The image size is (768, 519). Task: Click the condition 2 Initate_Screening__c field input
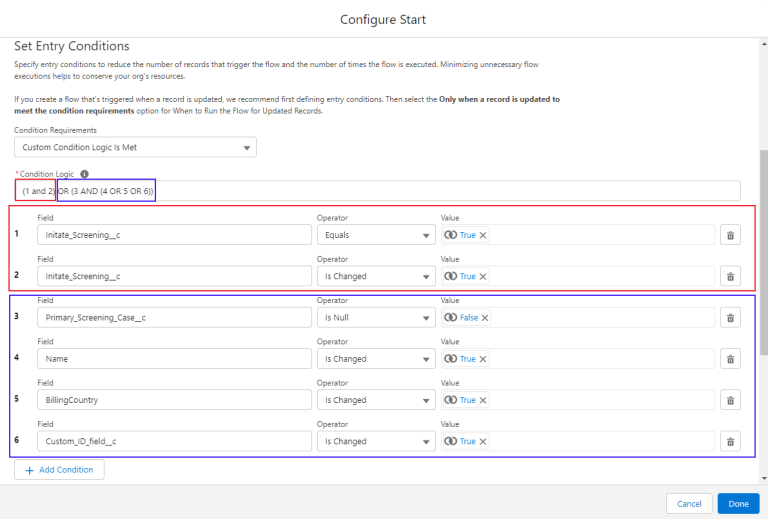pyautogui.click(x=174, y=276)
